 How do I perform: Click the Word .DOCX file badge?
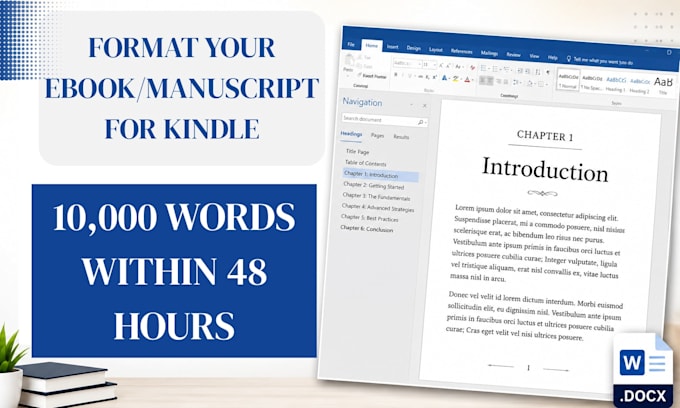[643, 371]
